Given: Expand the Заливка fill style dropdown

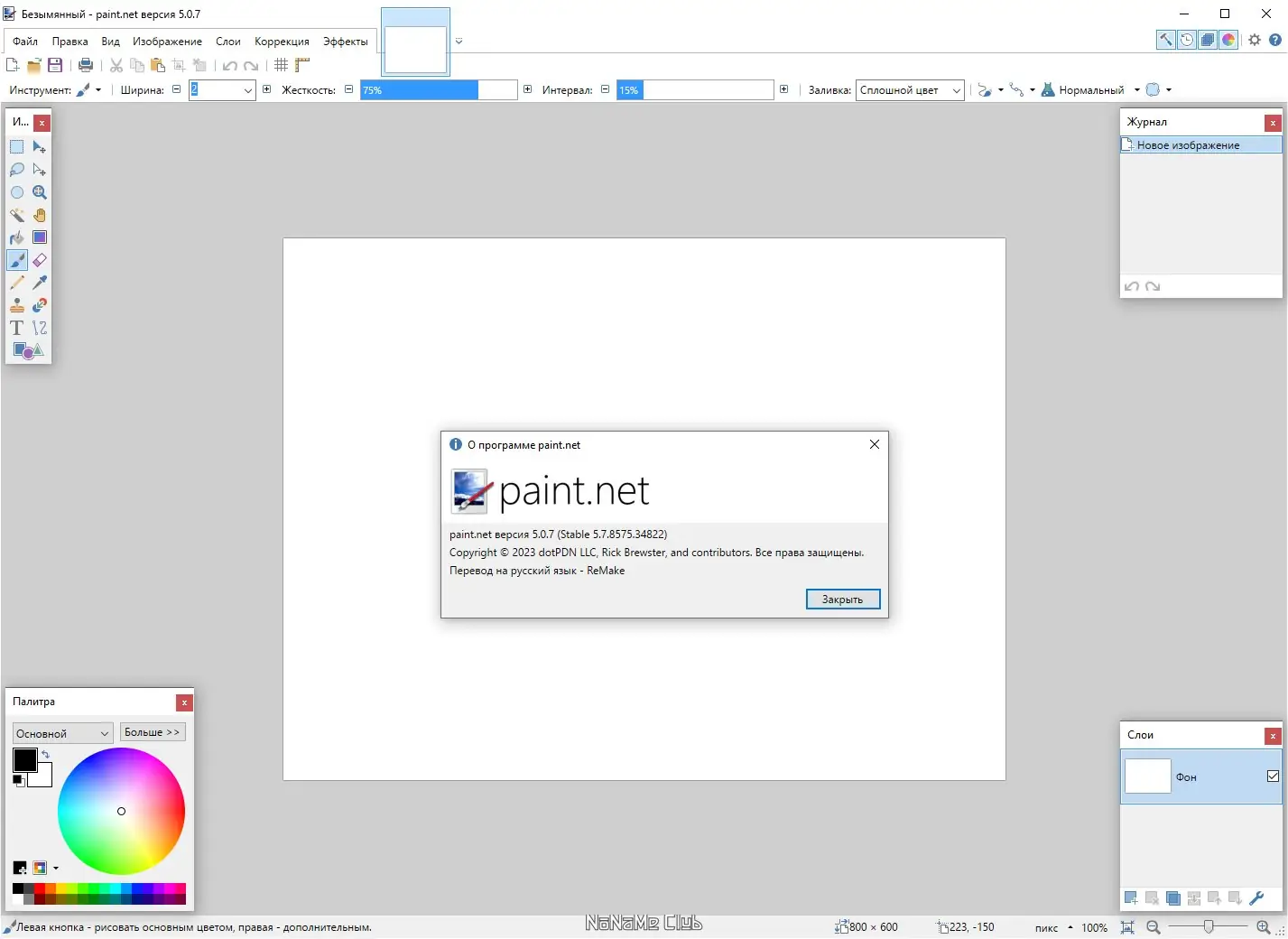Looking at the screenshot, I should 910,90.
